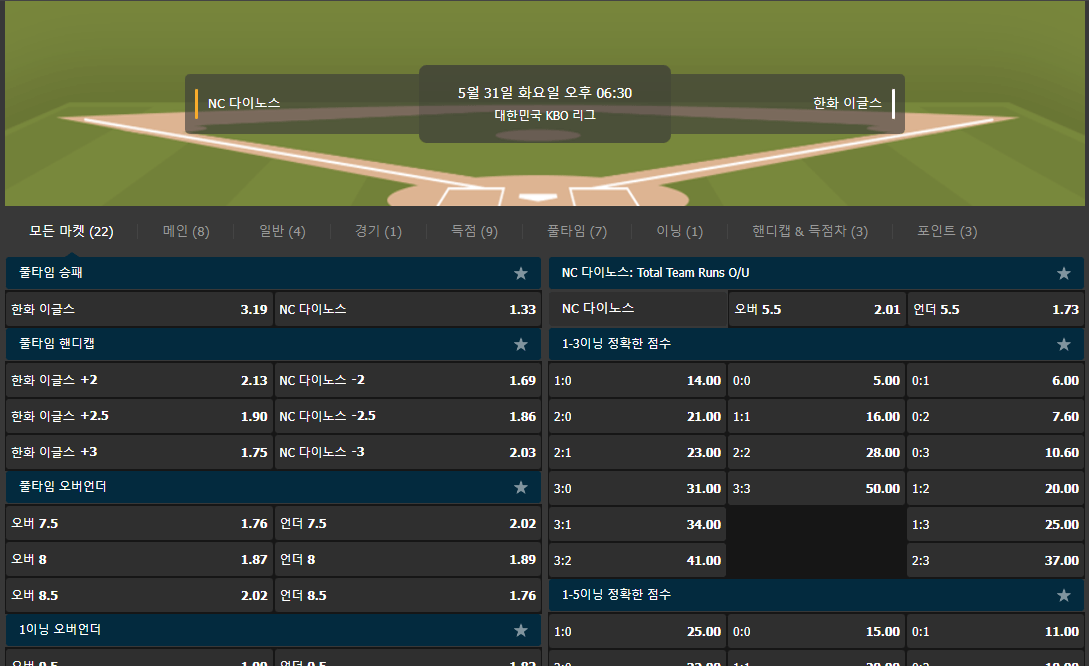The width and height of the screenshot is (1089, 666).
Task: Pick exact score 3:3 at 50.00
Action: tap(817, 488)
